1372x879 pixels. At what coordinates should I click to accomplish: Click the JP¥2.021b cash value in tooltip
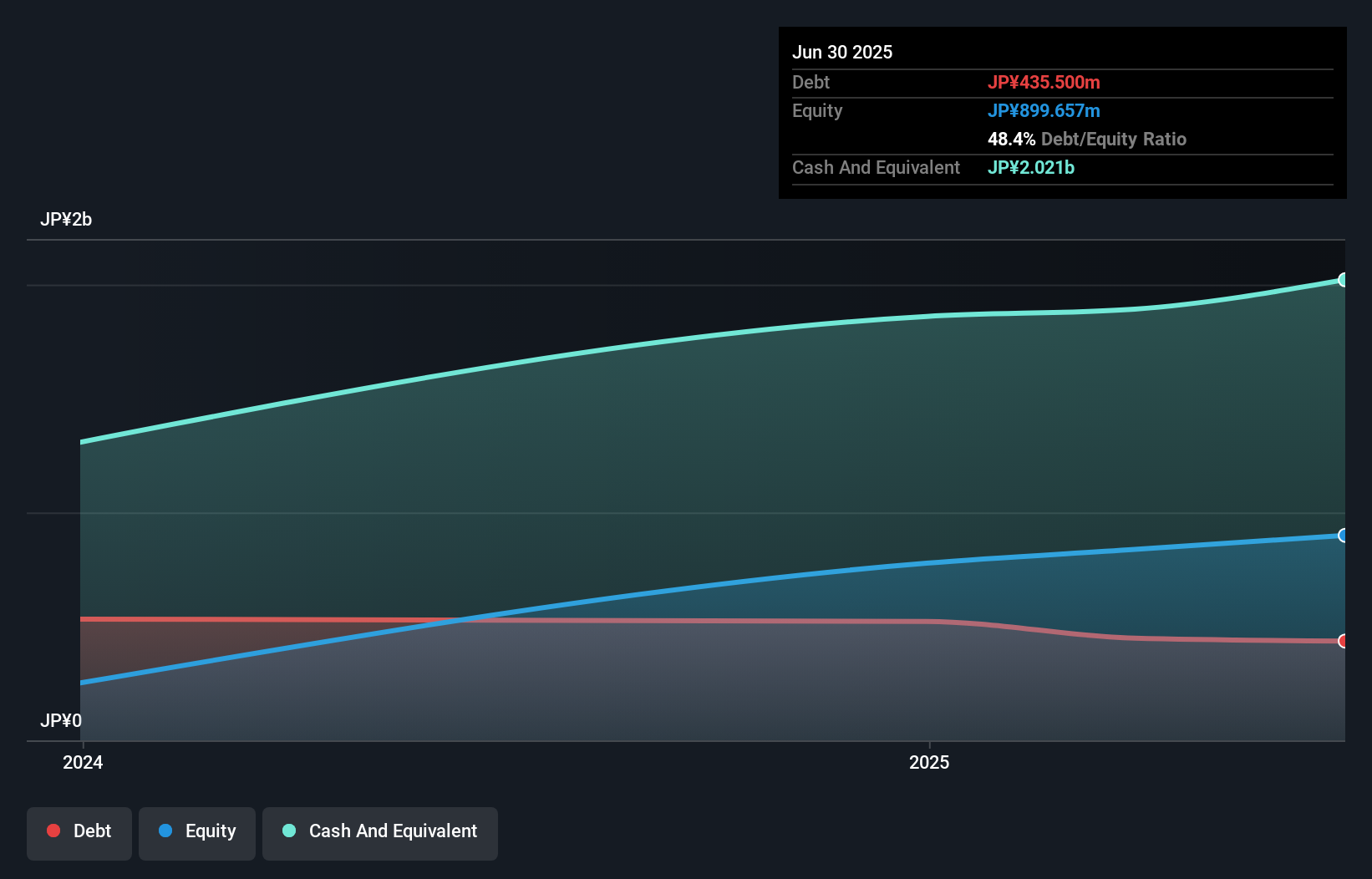[x=1031, y=167]
